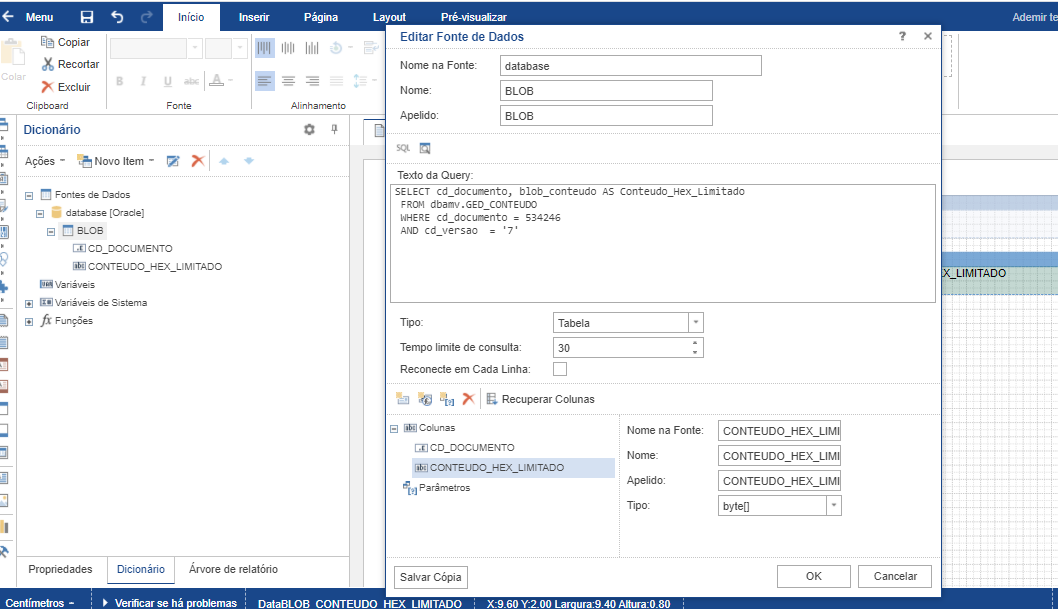Viewport: 1058px width, 609px height.
Task: Click the SQL icon above query text
Action: coord(403,148)
